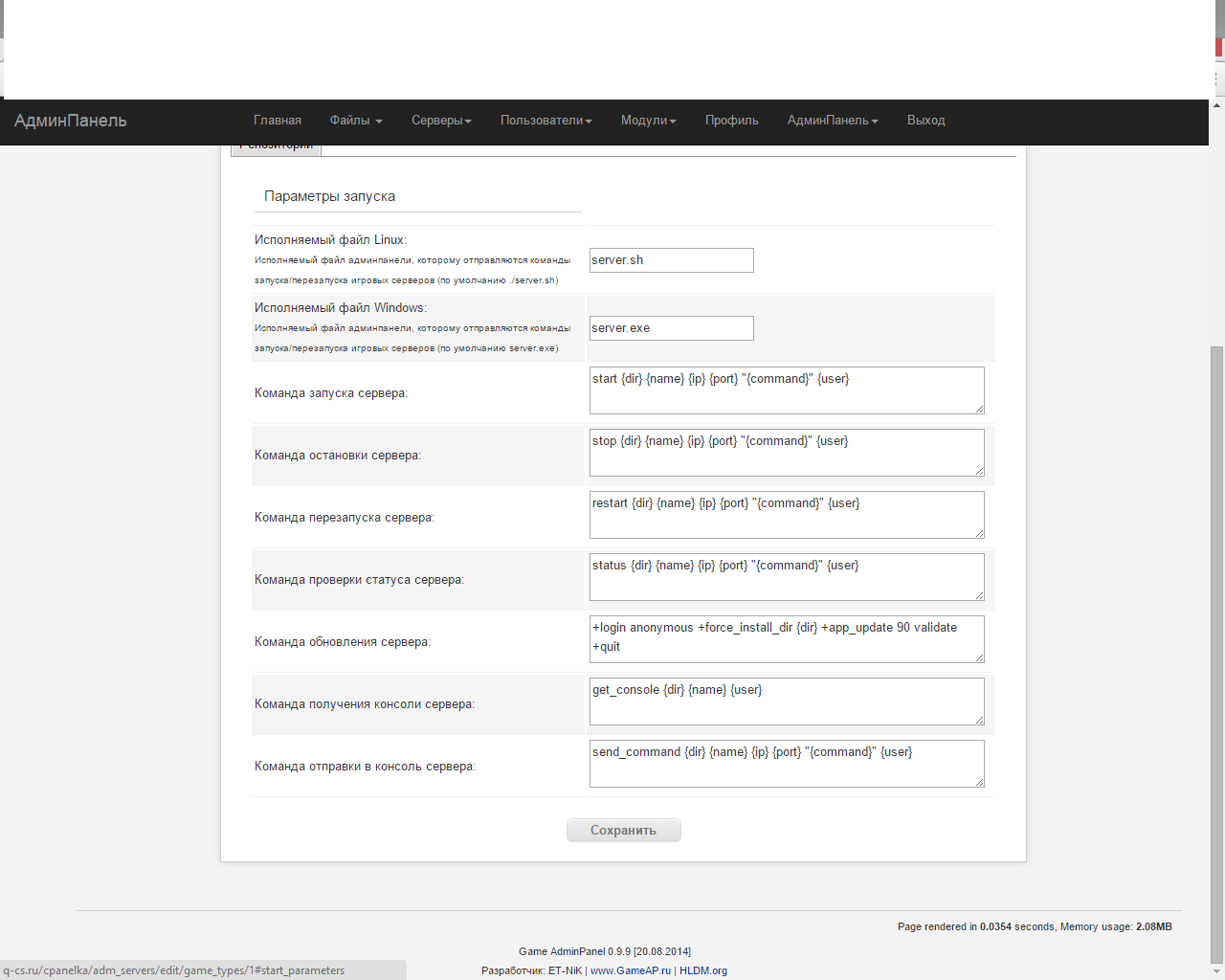Viewport: 1225px width, 980px height.
Task: Expand the Модули navigation menu
Action: pyautogui.click(x=648, y=121)
